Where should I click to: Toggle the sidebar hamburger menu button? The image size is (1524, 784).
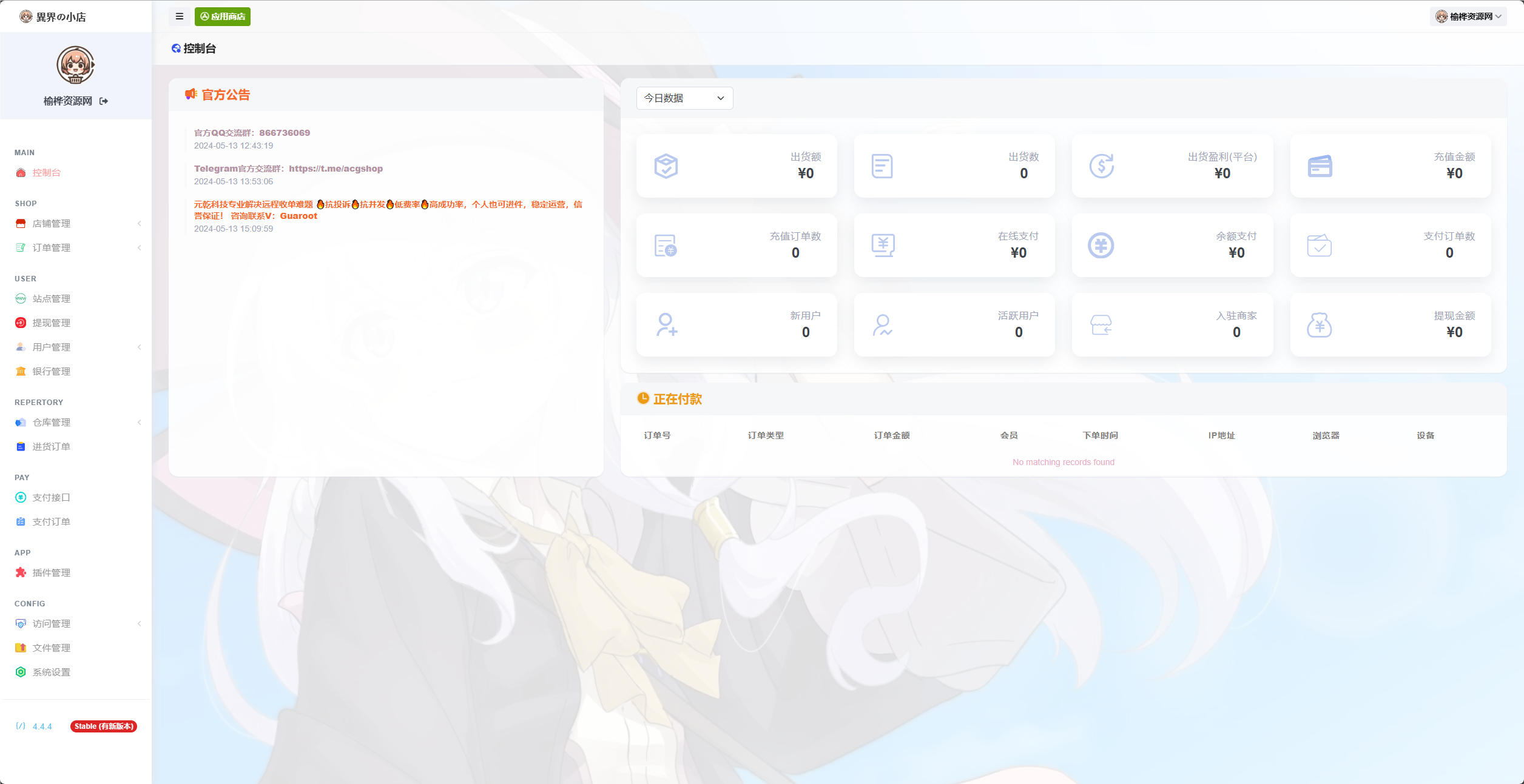click(x=180, y=16)
